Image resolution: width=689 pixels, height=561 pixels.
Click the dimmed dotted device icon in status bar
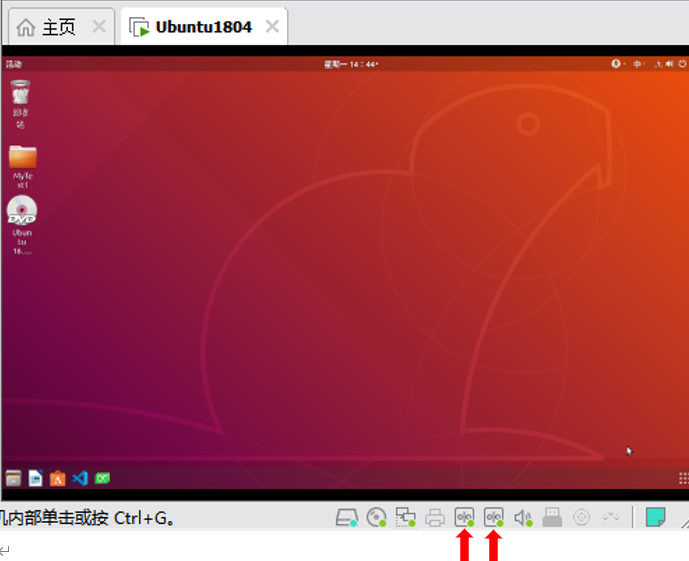611,518
